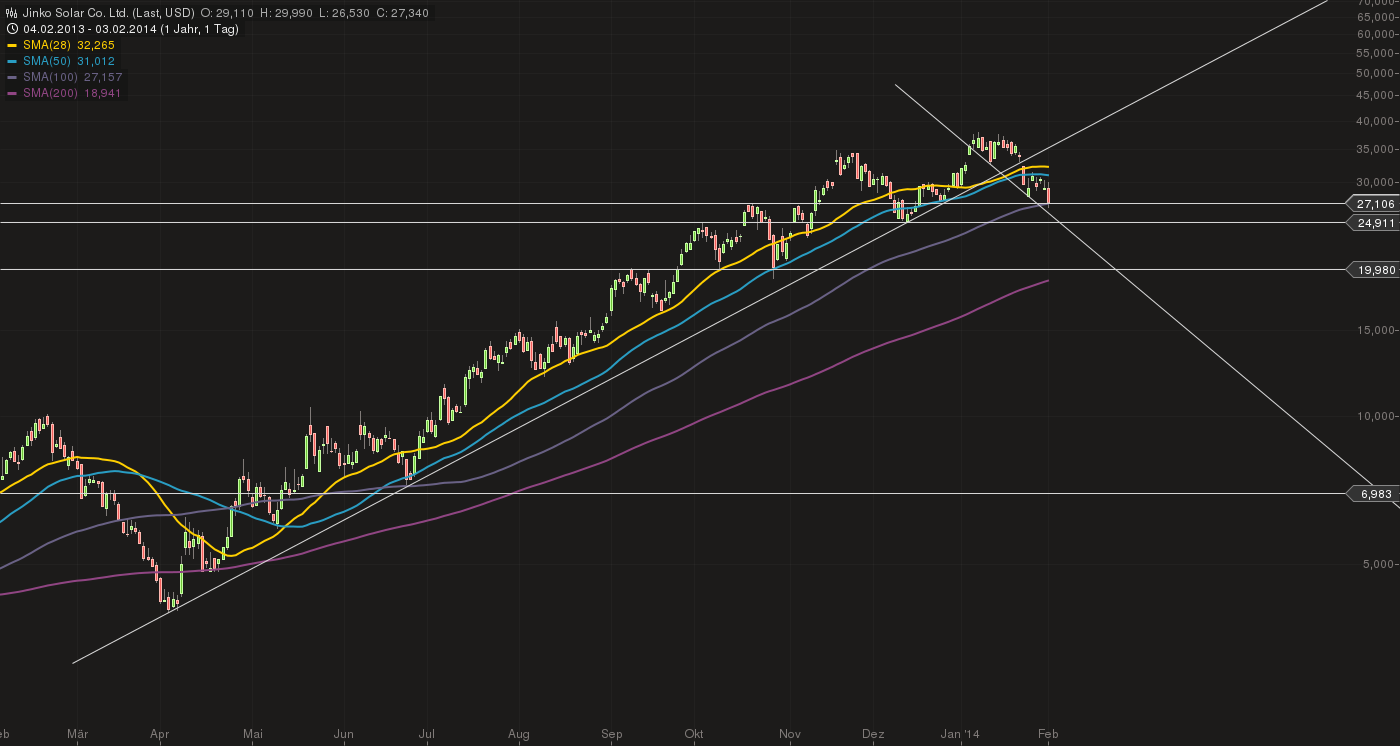The height and width of the screenshot is (746, 1400).
Task: Click the 'Sep' month label on time axis
Action: coord(611,734)
